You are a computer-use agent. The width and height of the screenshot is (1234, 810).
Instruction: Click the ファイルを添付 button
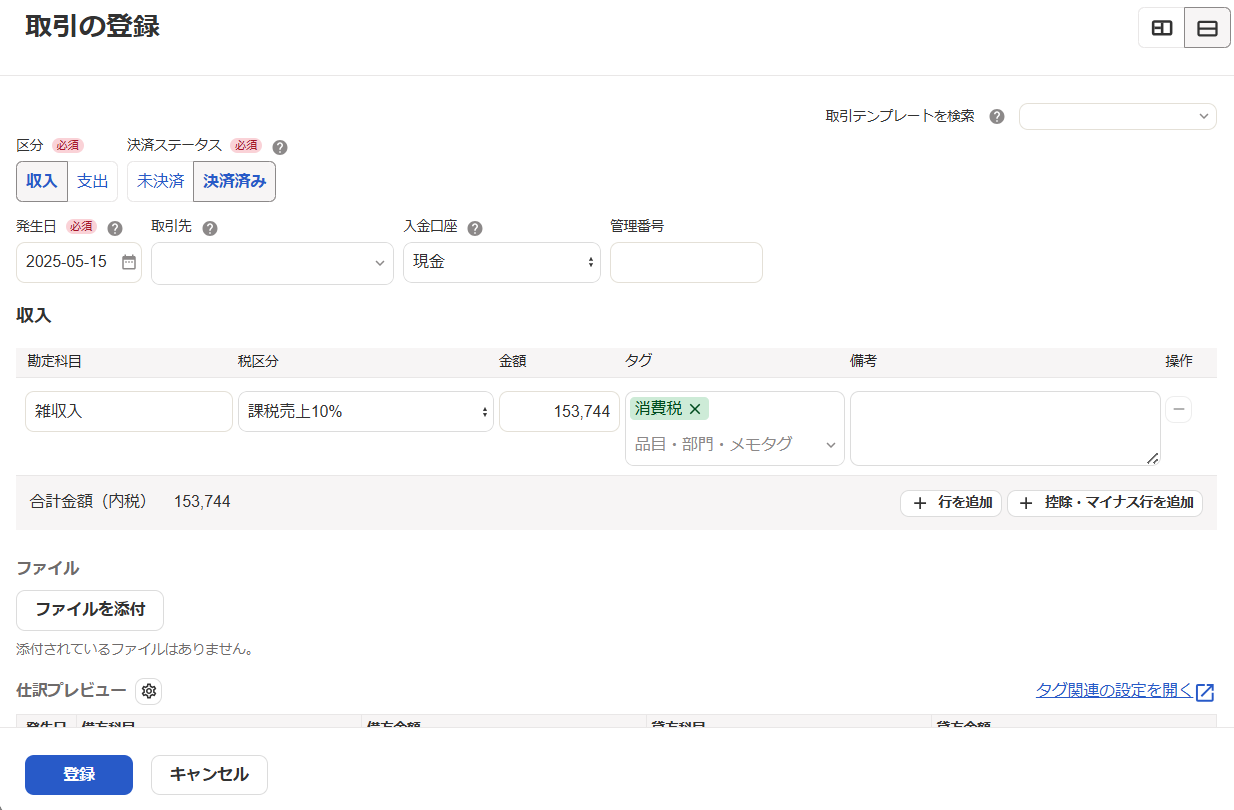[90, 610]
